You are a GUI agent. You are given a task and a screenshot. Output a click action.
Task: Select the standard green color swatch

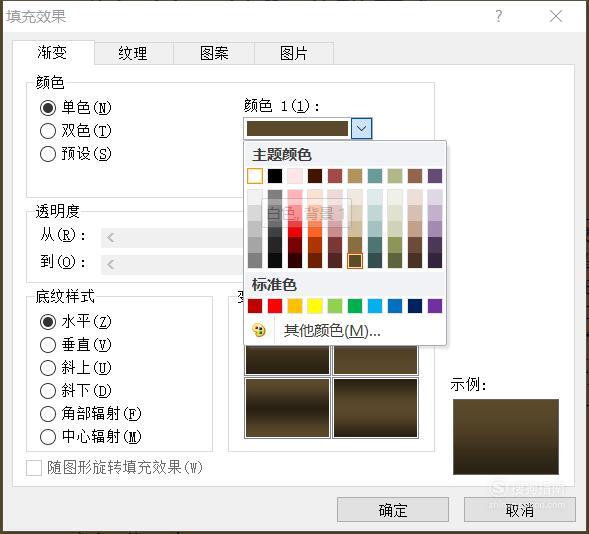click(355, 306)
